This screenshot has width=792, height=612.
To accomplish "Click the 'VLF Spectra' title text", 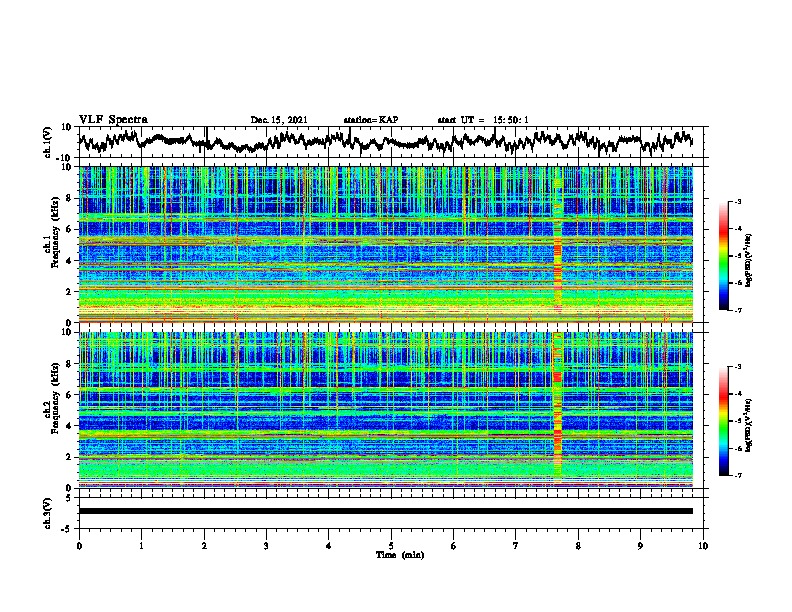I will click(x=113, y=120).
